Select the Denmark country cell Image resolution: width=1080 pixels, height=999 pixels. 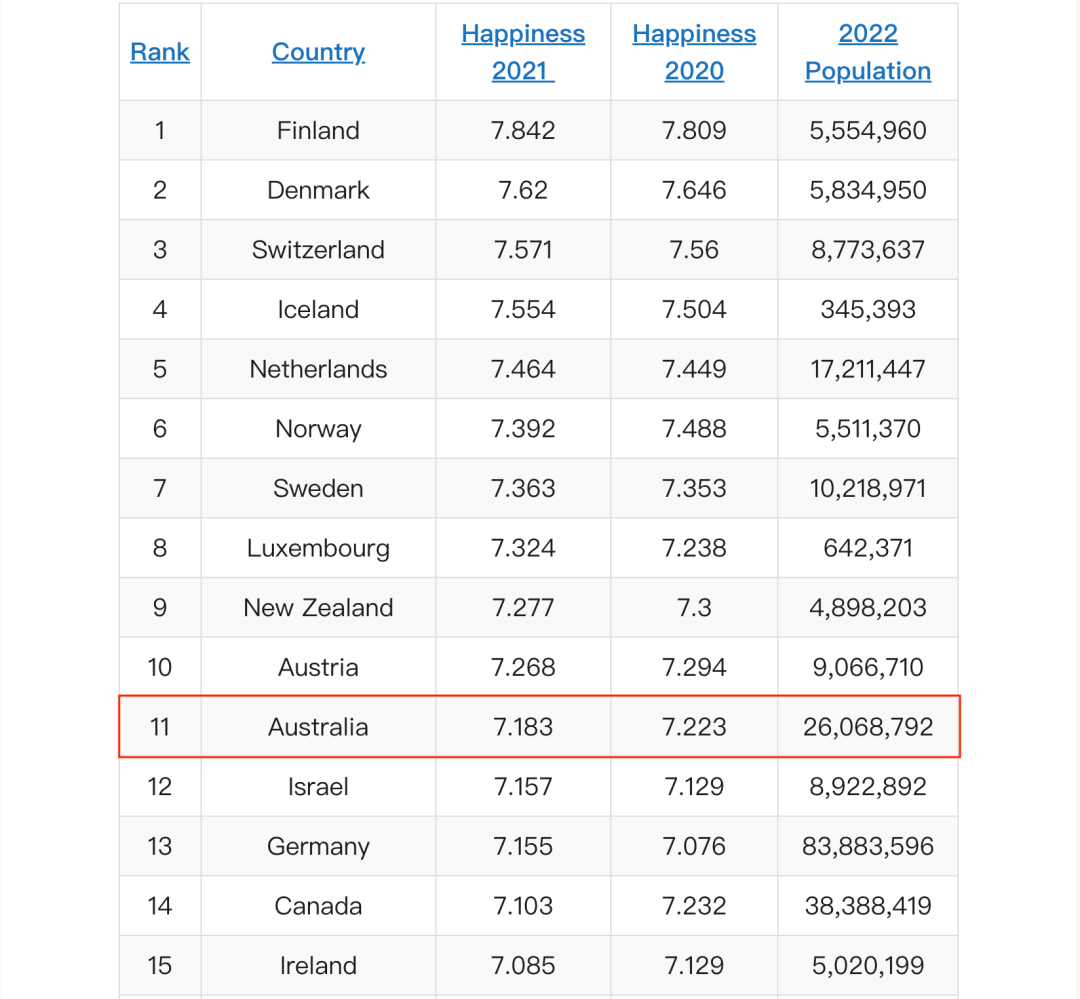pyautogui.click(x=318, y=190)
